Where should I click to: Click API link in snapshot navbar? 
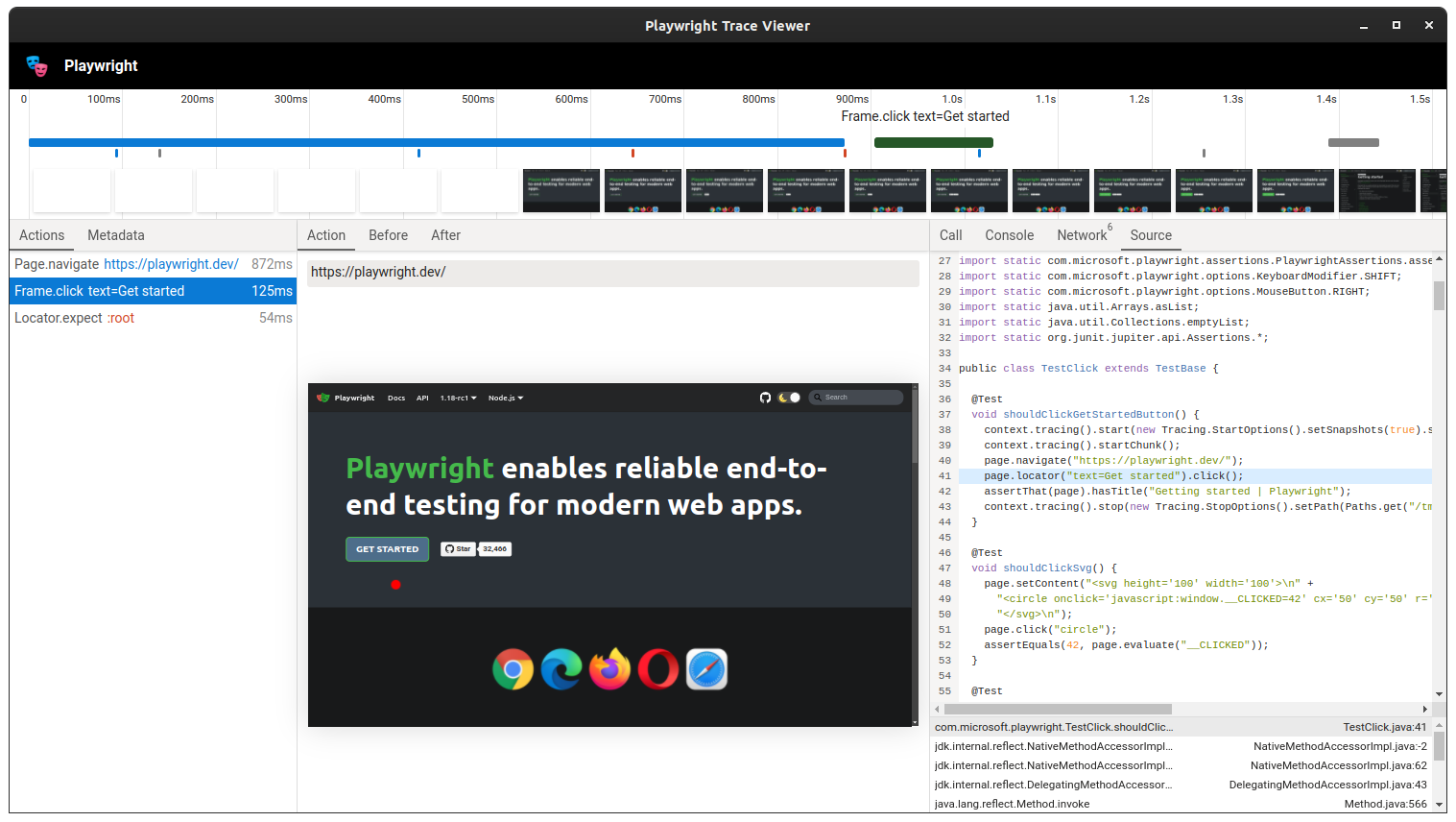click(x=422, y=398)
